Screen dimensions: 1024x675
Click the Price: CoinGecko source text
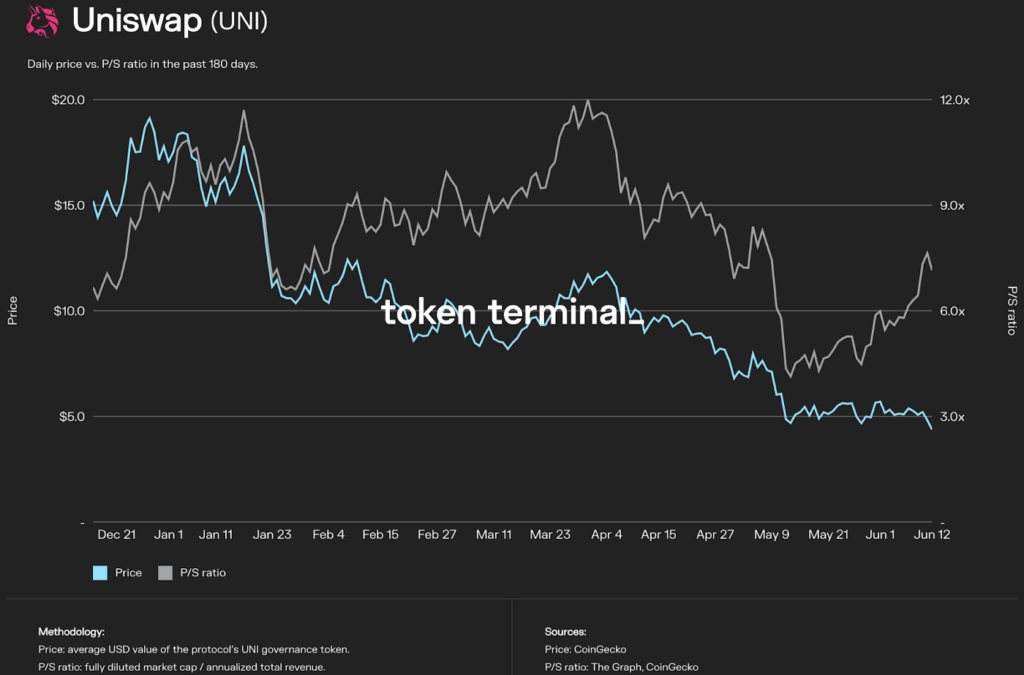tap(586, 649)
